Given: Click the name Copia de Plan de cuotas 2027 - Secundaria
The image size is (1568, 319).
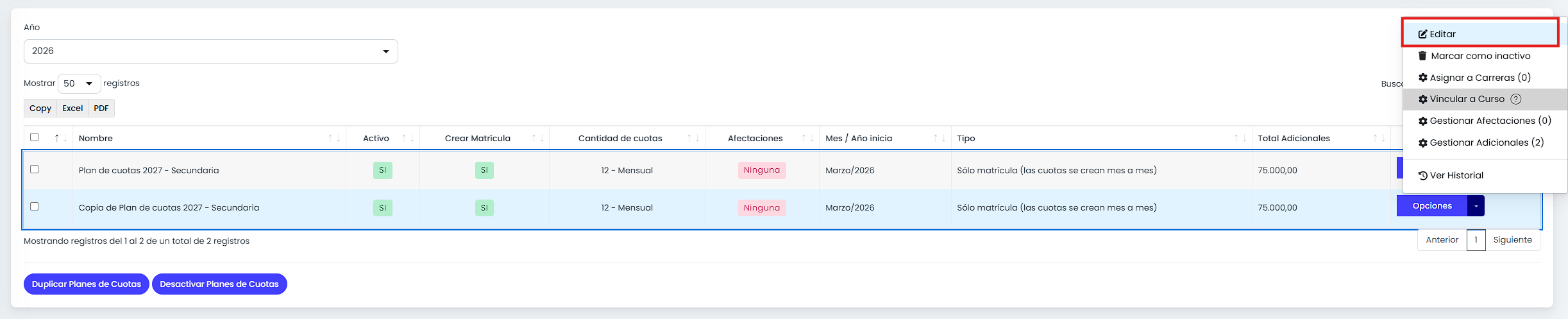Looking at the screenshot, I should click(169, 207).
